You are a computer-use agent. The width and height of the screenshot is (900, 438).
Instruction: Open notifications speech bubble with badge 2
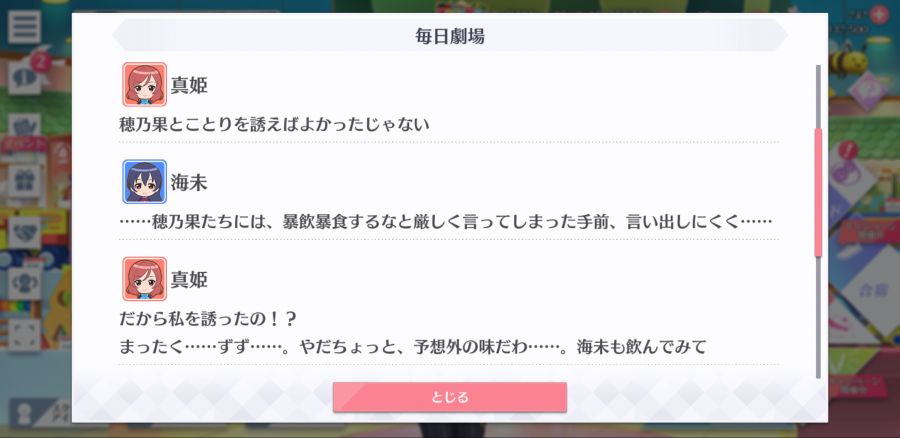[x=24, y=77]
